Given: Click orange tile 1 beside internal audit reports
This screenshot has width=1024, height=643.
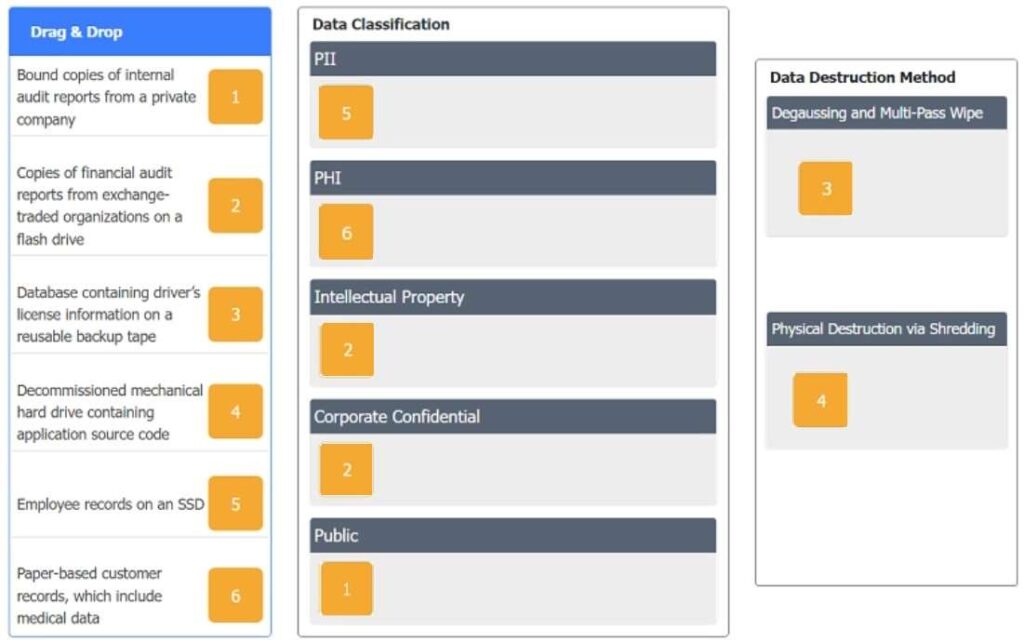Looking at the screenshot, I should (235, 97).
